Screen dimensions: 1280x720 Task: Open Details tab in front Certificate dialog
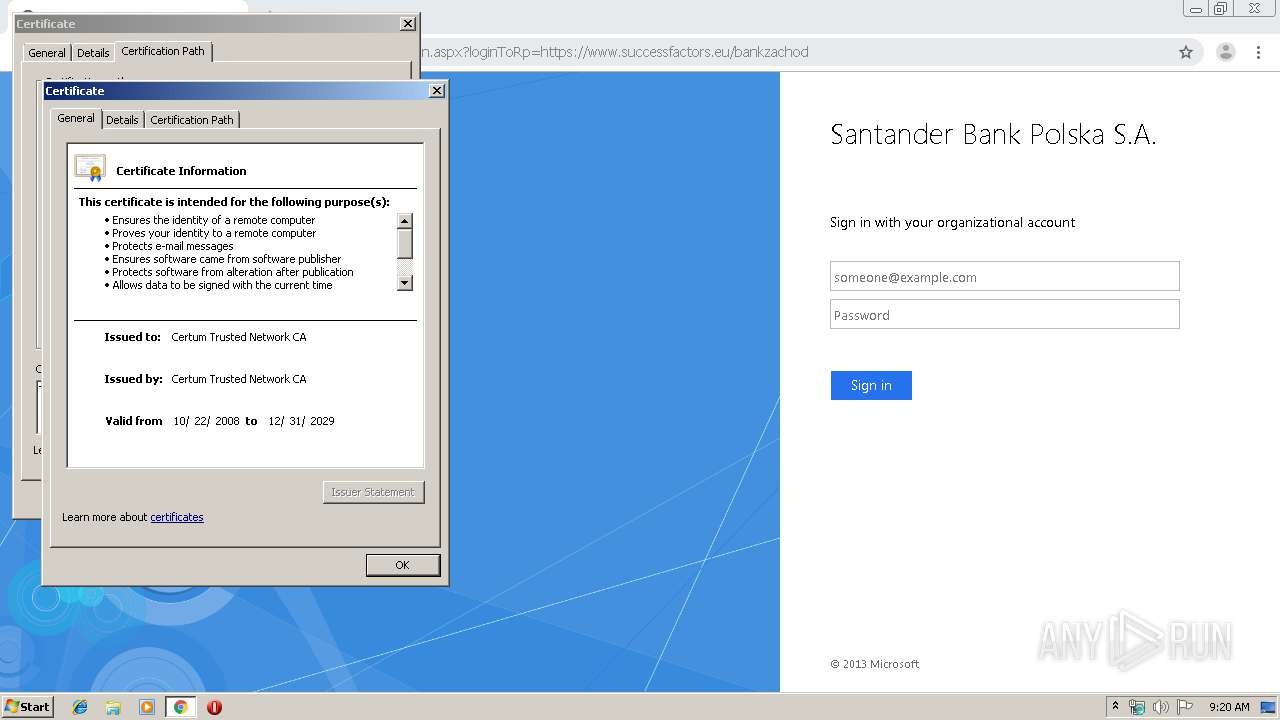[x=122, y=120]
